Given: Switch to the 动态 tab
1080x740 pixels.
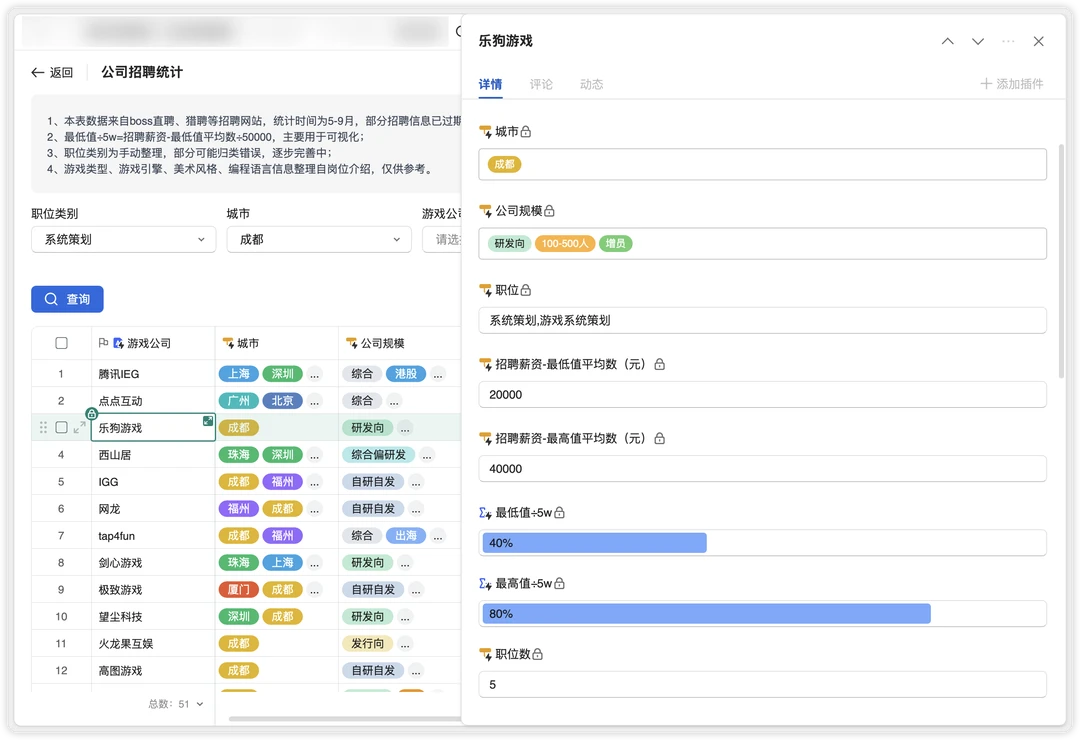Looking at the screenshot, I should pyautogui.click(x=591, y=84).
